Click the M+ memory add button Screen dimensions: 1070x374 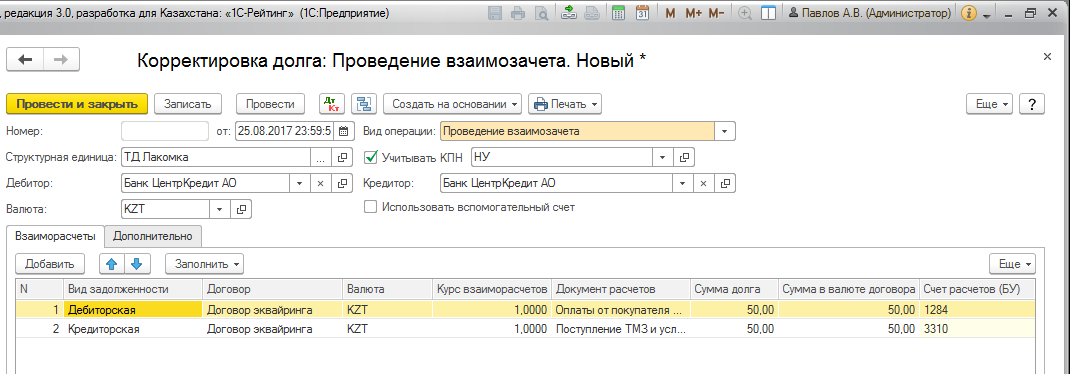[693, 13]
